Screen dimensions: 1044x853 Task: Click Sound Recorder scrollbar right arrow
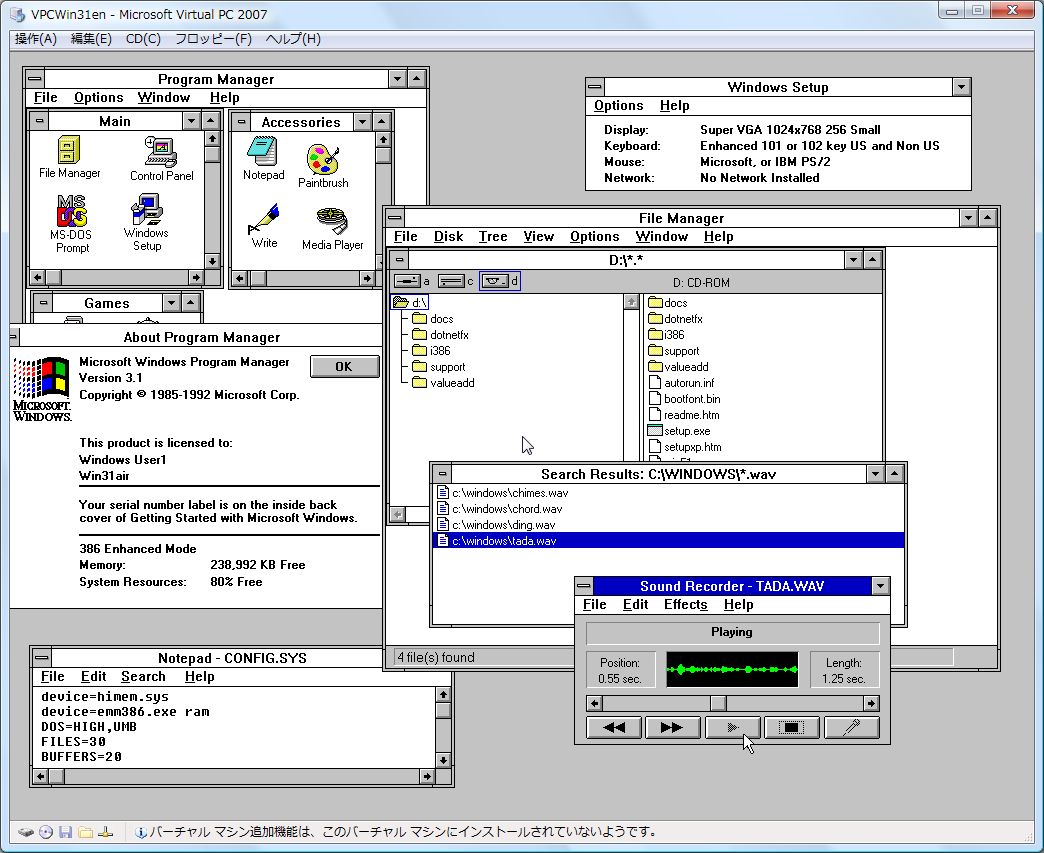871,703
